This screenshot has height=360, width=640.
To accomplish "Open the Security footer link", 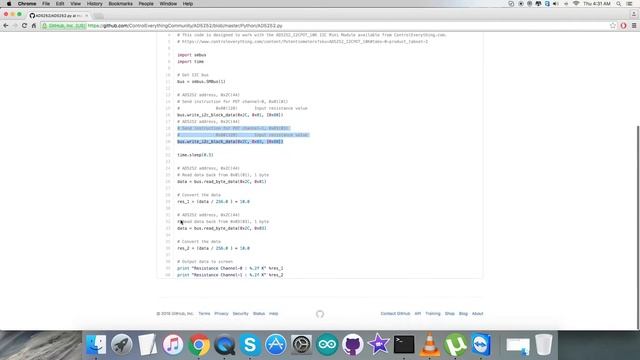I will point(240,313).
